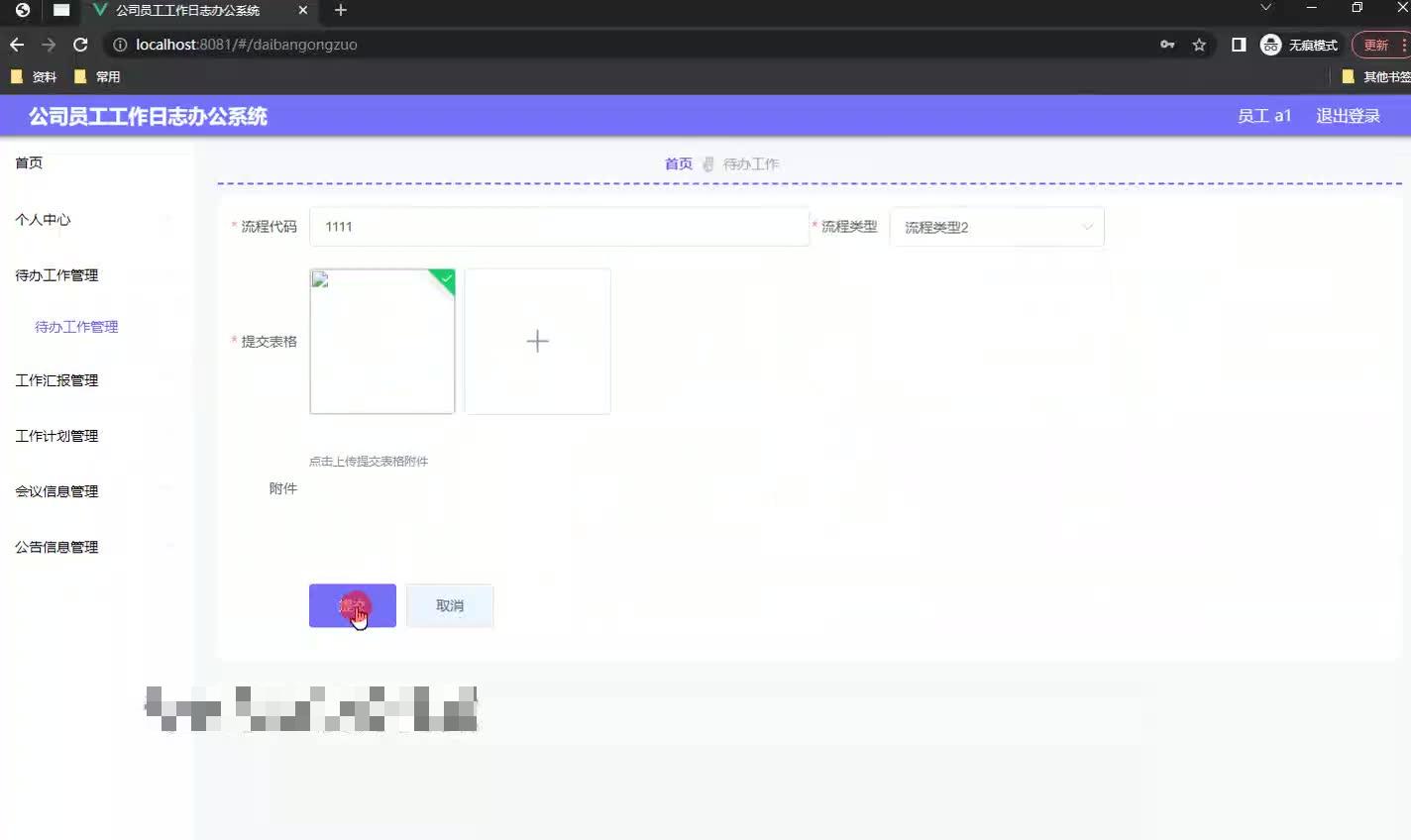
Task: Click the plus icon to upload another form file
Action: click(x=537, y=341)
